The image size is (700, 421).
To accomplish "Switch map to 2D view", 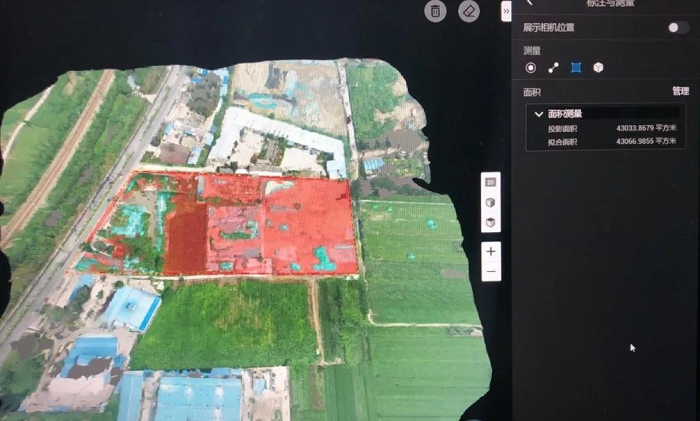I will click(490, 182).
